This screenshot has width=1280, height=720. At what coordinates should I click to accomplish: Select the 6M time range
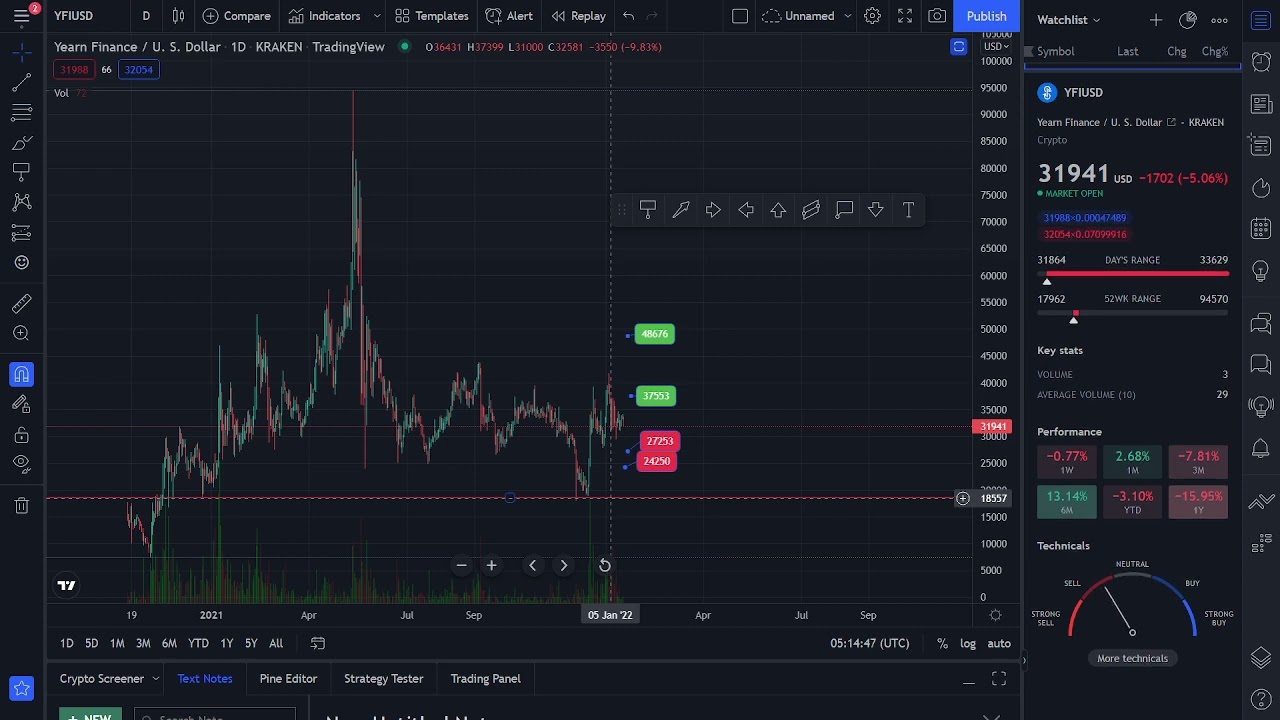[169, 643]
